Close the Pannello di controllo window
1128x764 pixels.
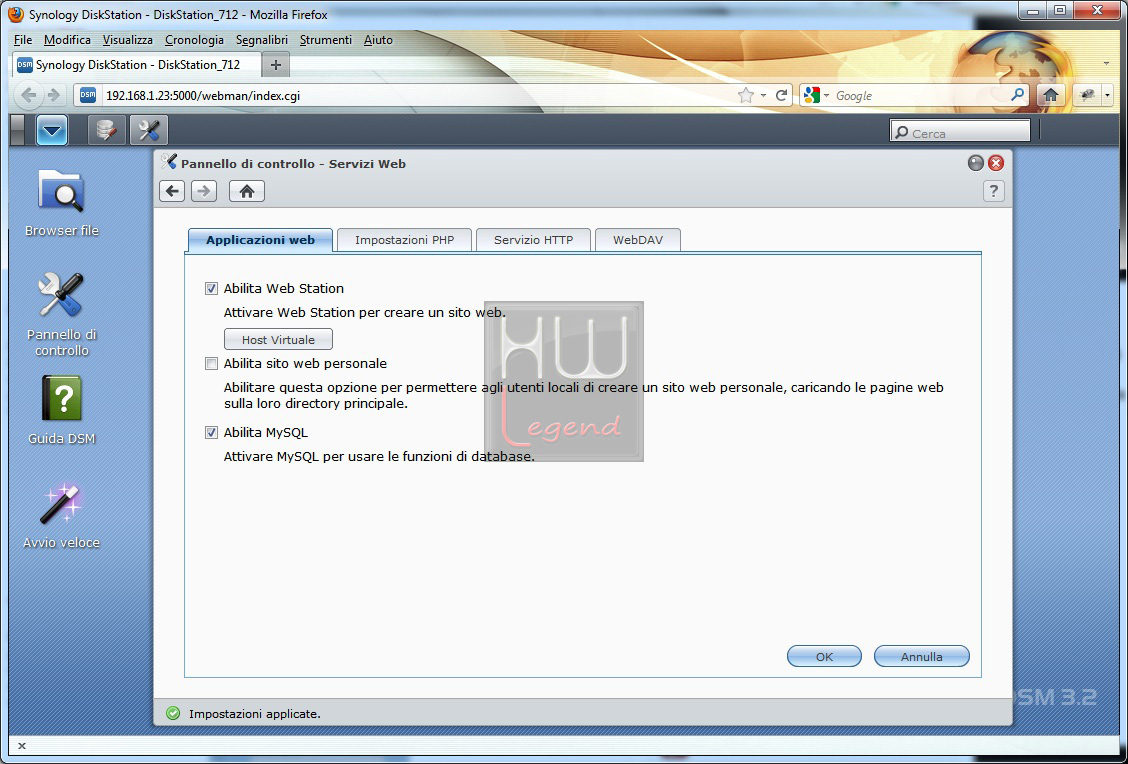pos(996,163)
